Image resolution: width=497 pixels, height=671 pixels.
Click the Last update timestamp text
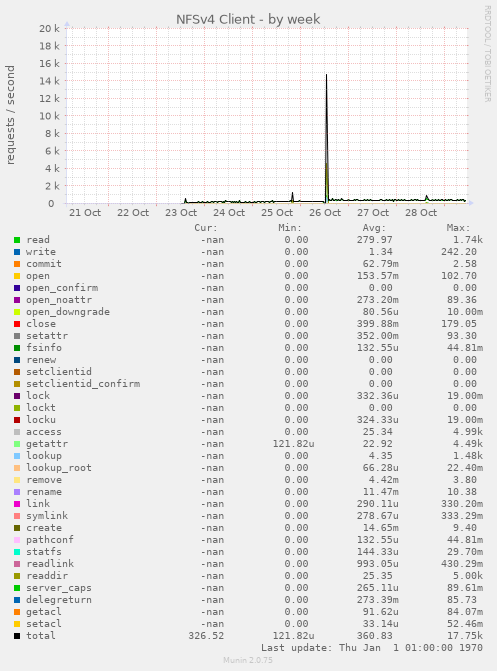click(x=372, y=647)
